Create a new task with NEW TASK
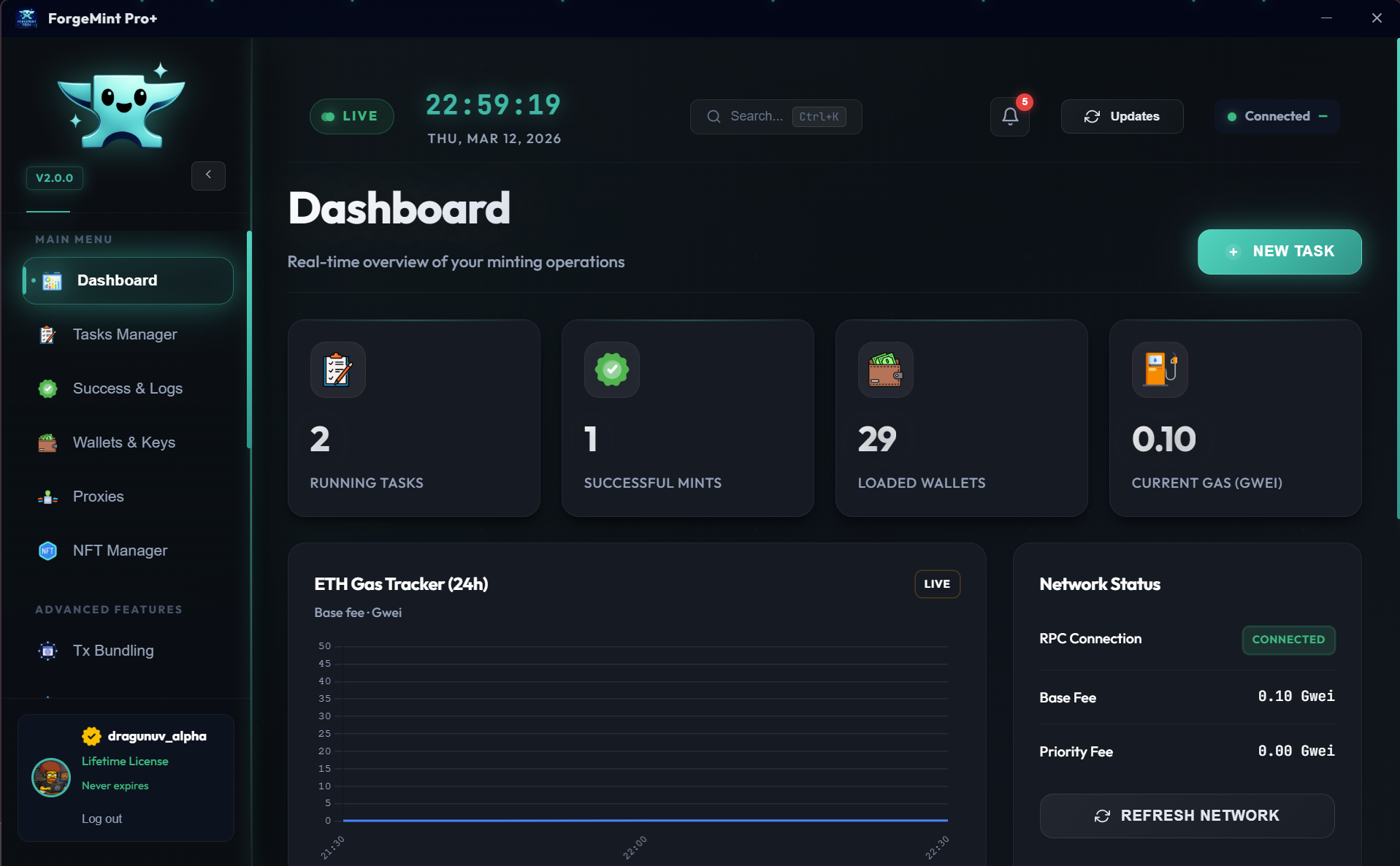The width and height of the screenshot is (1400, 866). (x=1279, y=252)
